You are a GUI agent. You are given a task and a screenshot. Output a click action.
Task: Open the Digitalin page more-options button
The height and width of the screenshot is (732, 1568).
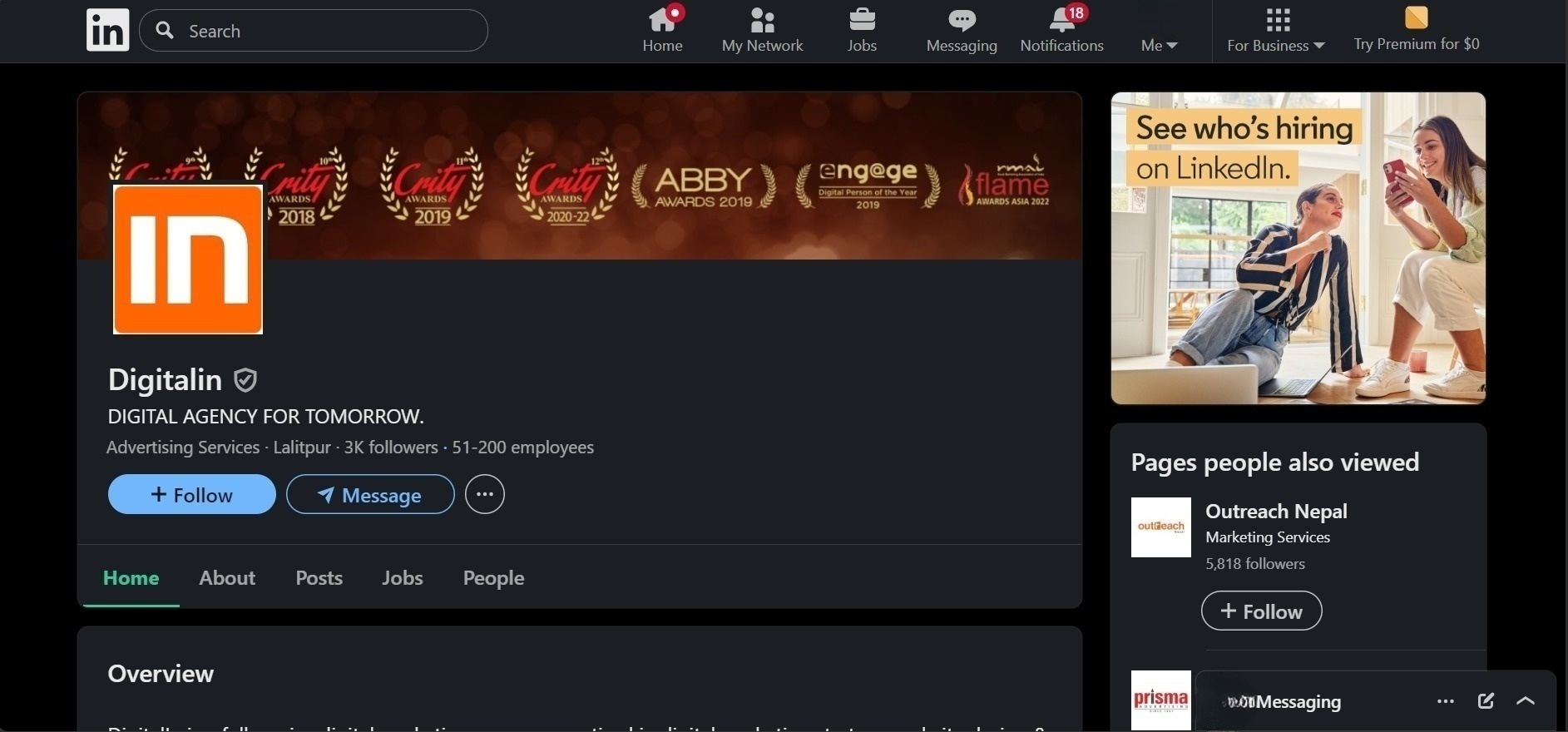point(485,494)
